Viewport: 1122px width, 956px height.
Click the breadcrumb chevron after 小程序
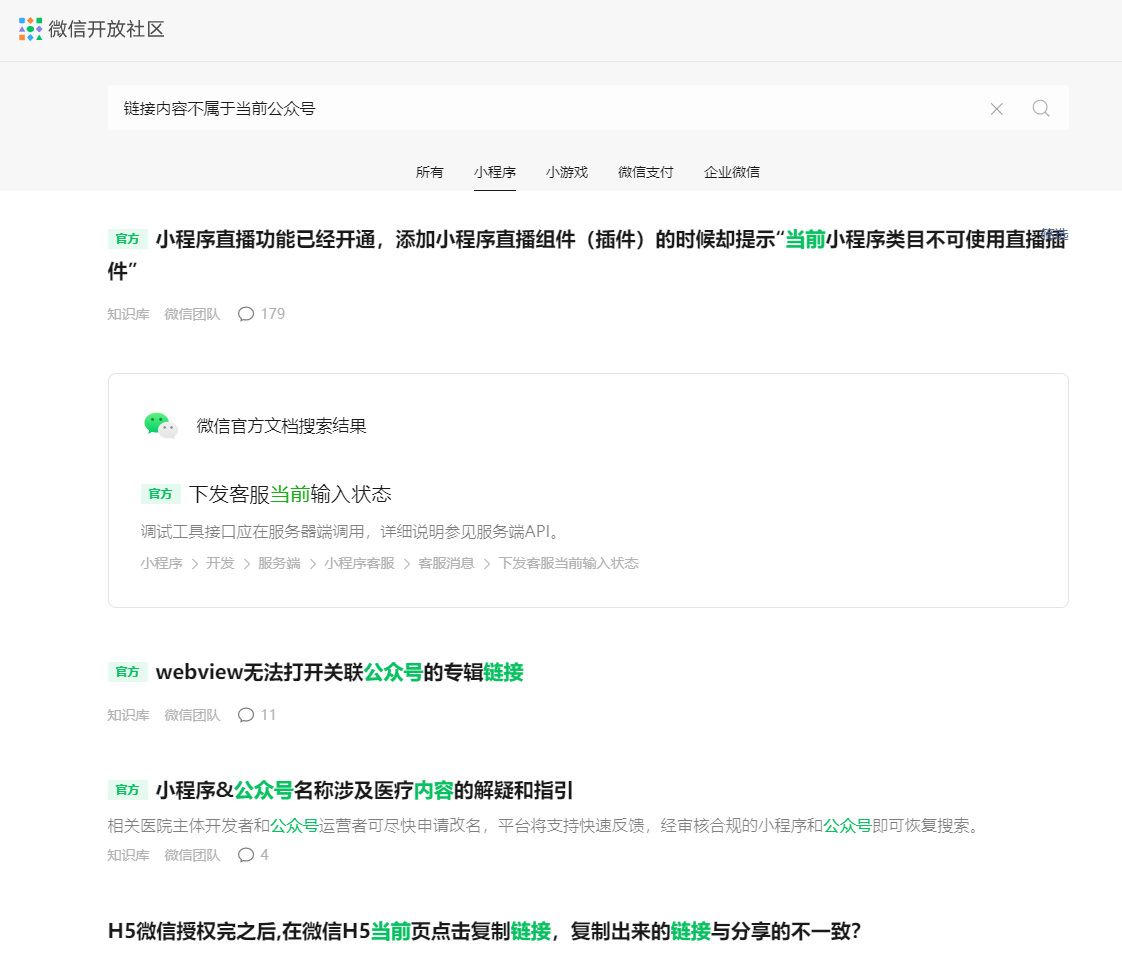click(x=195, y=565)
